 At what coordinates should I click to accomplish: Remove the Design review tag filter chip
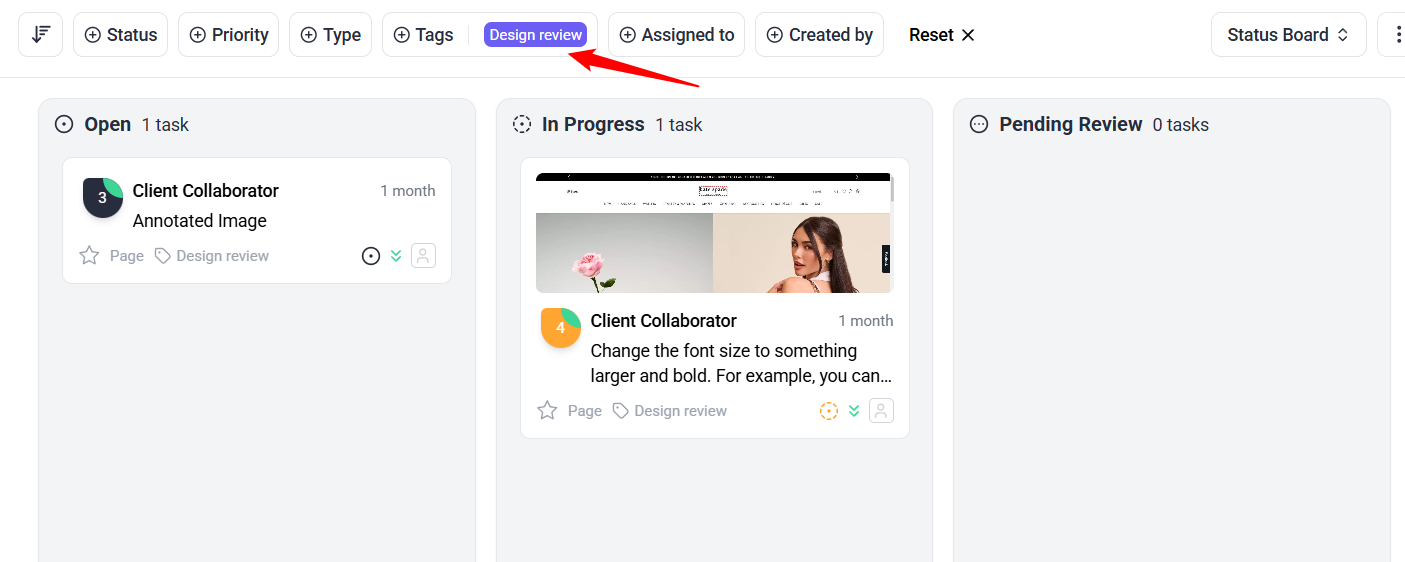point(535,35)
